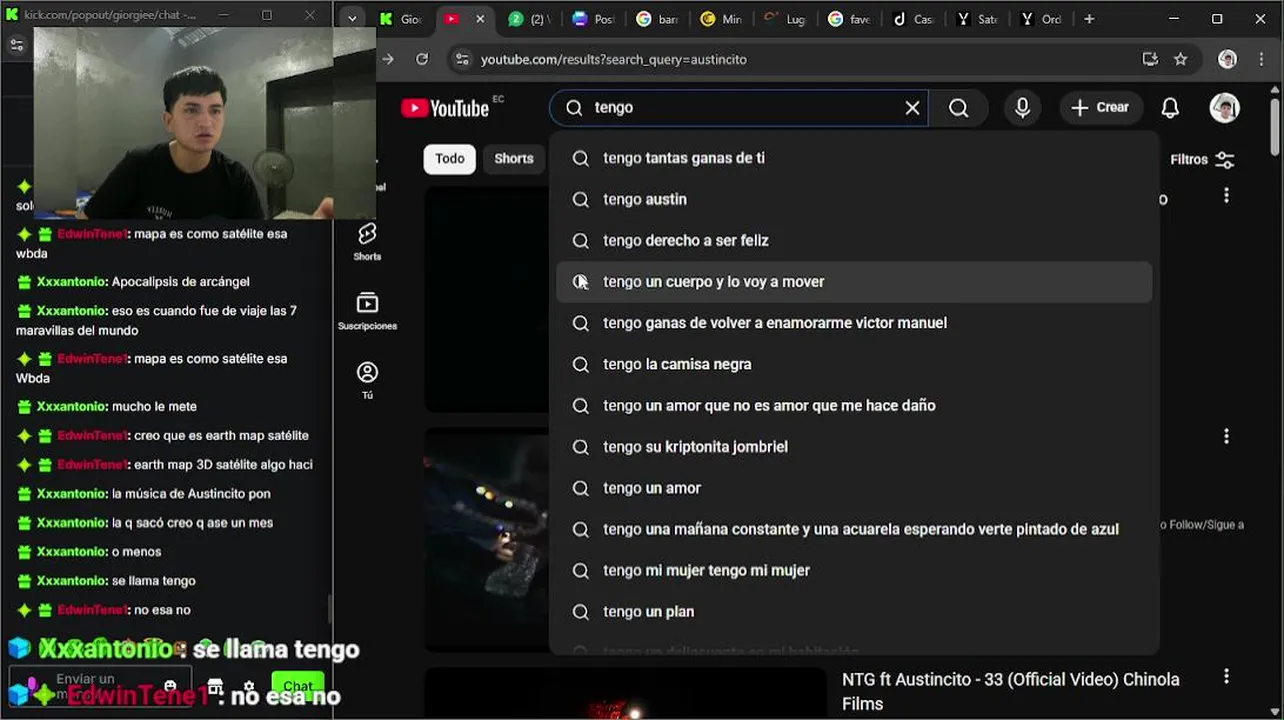Go forward in Chrome history
This screenshot has height=720, width=1284.
point(388,59)
